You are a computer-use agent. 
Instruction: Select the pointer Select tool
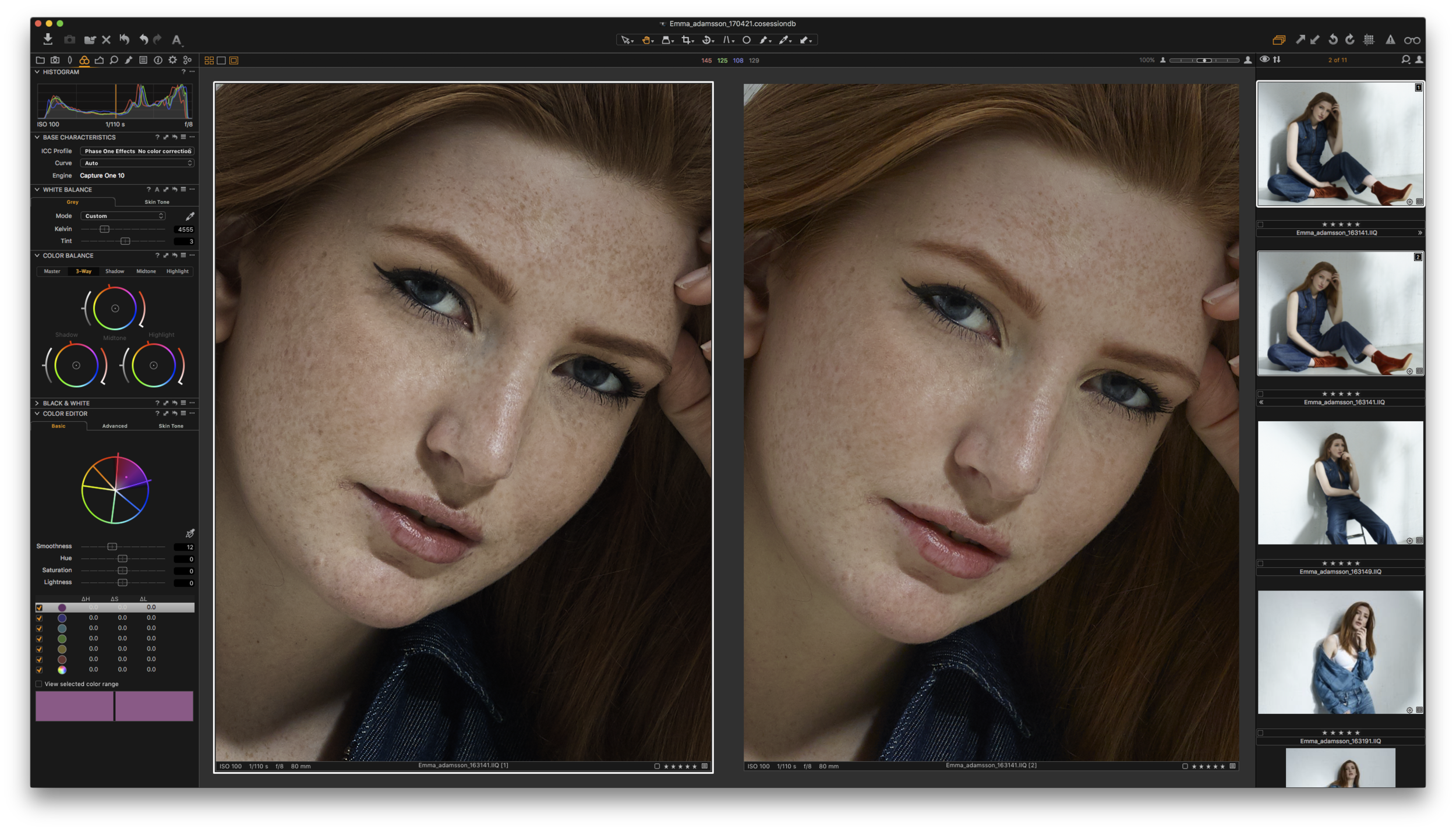click(627, 40)
